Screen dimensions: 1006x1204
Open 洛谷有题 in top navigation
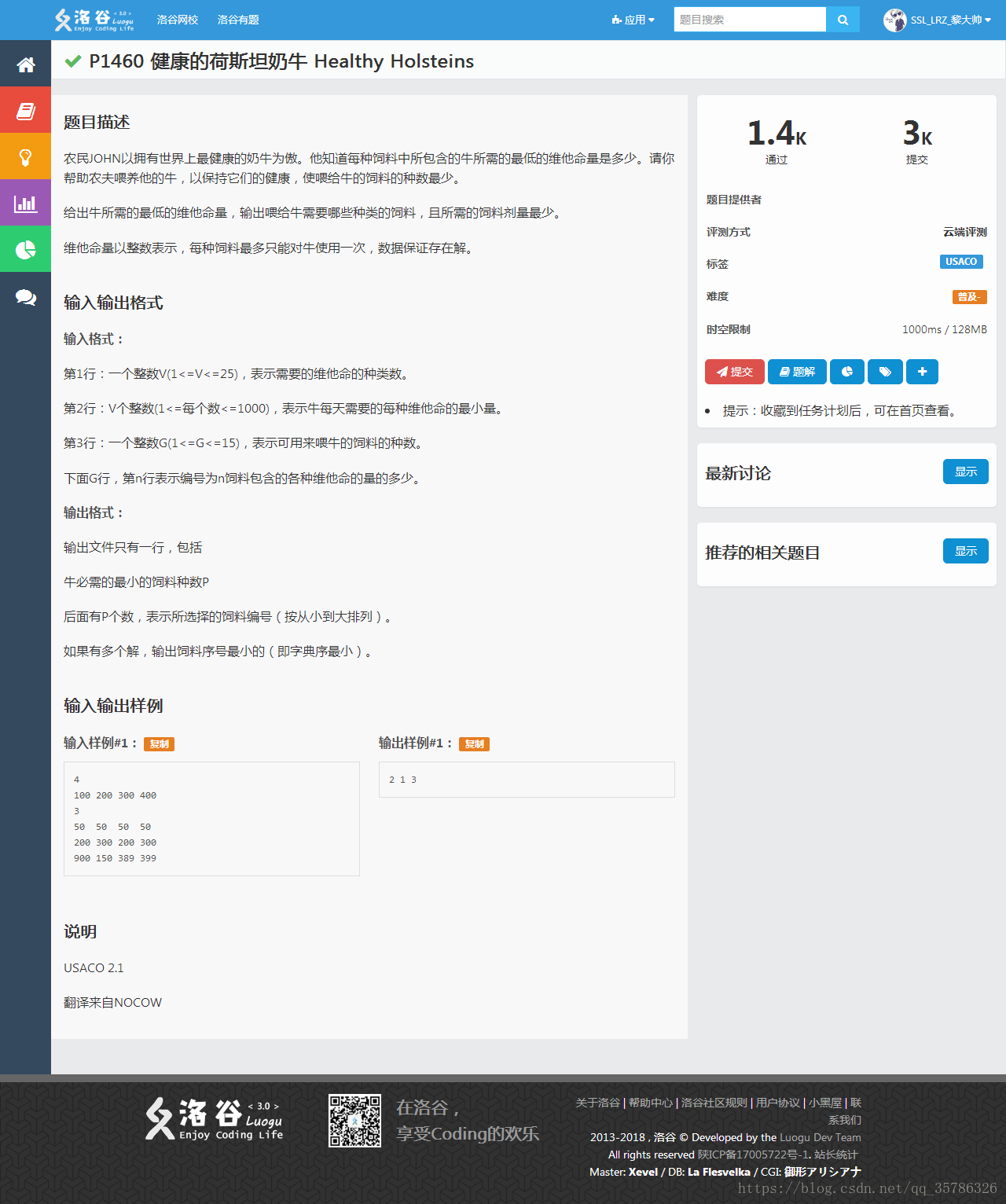pyautogui.click(x=238, y=20)
